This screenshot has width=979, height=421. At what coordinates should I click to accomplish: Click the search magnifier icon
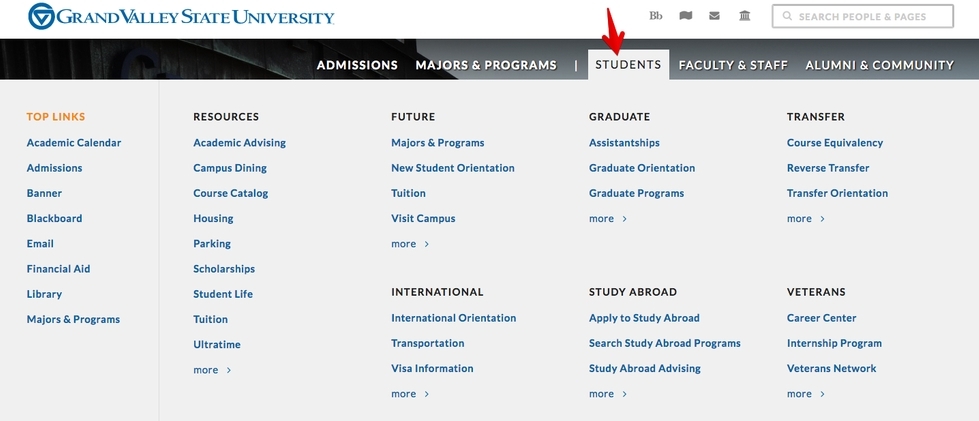pos(788,17)
